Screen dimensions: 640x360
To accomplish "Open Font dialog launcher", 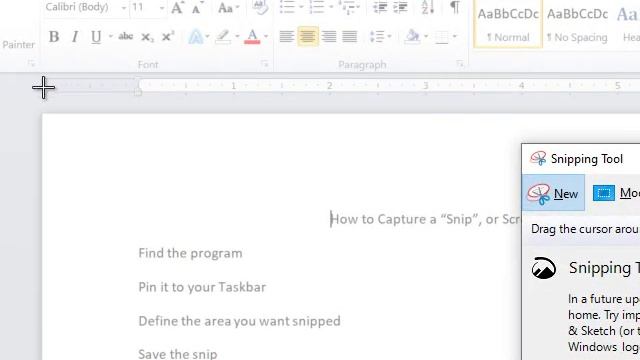I will click(x=264, y=64).
